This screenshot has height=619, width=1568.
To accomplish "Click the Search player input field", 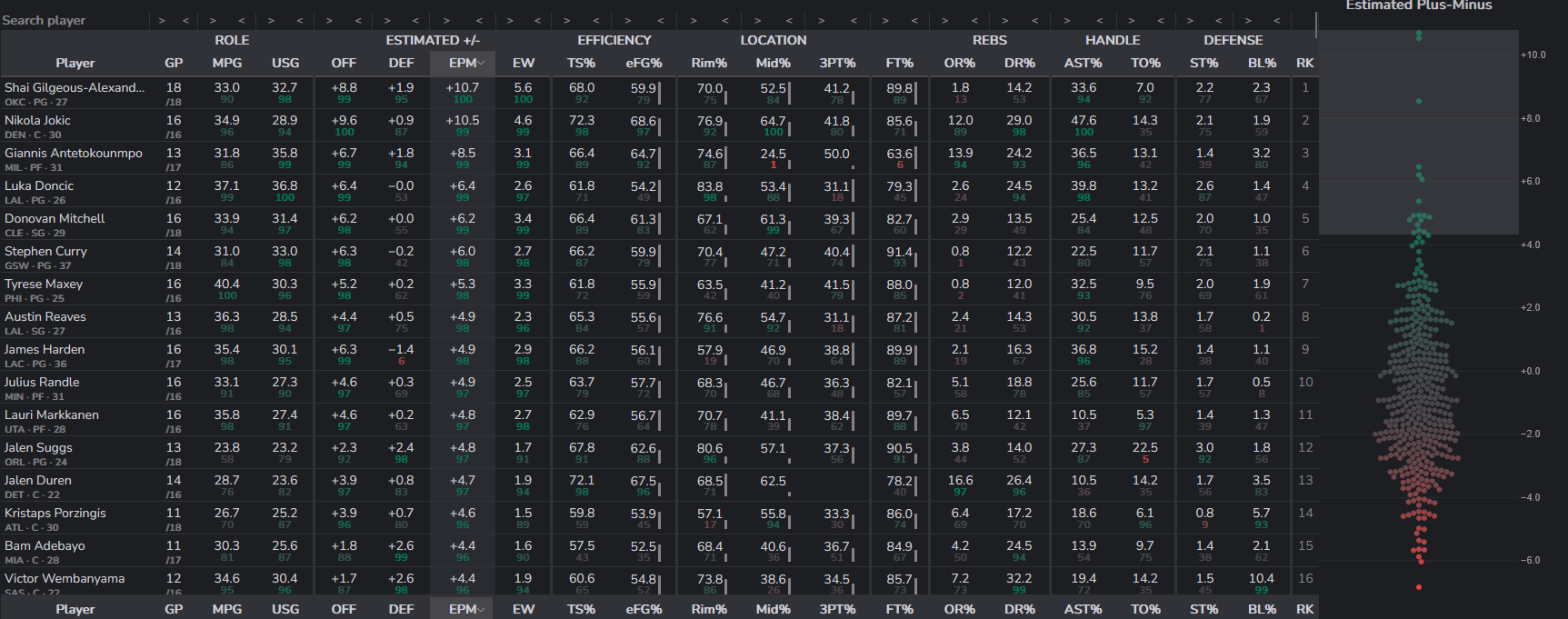I will tap(73, 20).
